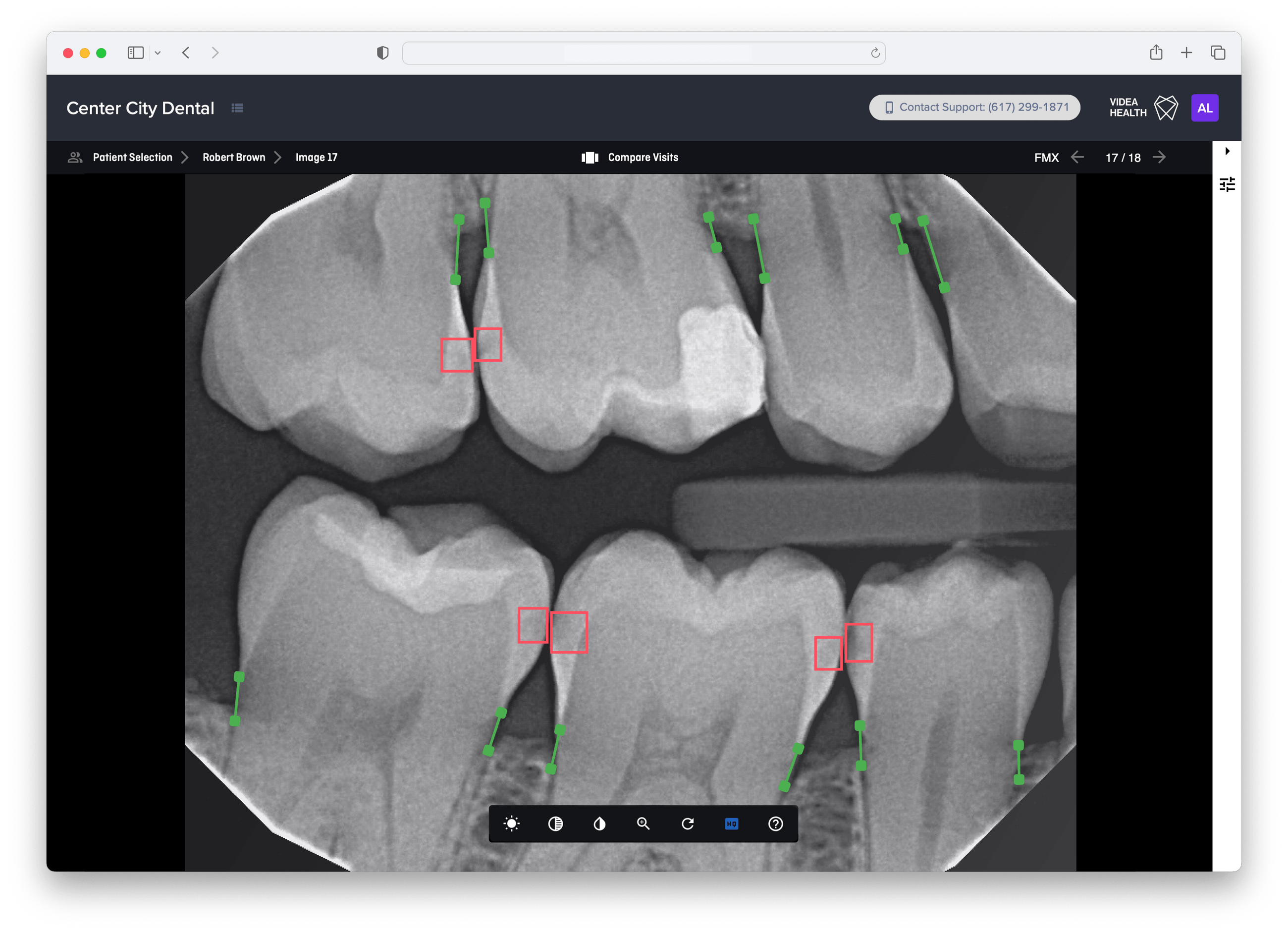Open the help question mark icon
The image size is (1288, 933).
[x=775, y=823]
